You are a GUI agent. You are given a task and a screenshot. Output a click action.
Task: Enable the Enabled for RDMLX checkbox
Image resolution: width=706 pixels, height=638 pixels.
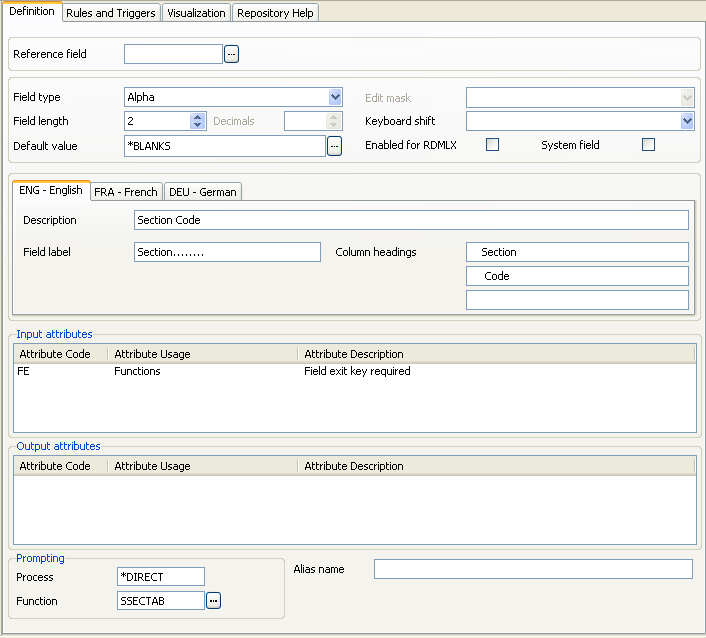492,145
